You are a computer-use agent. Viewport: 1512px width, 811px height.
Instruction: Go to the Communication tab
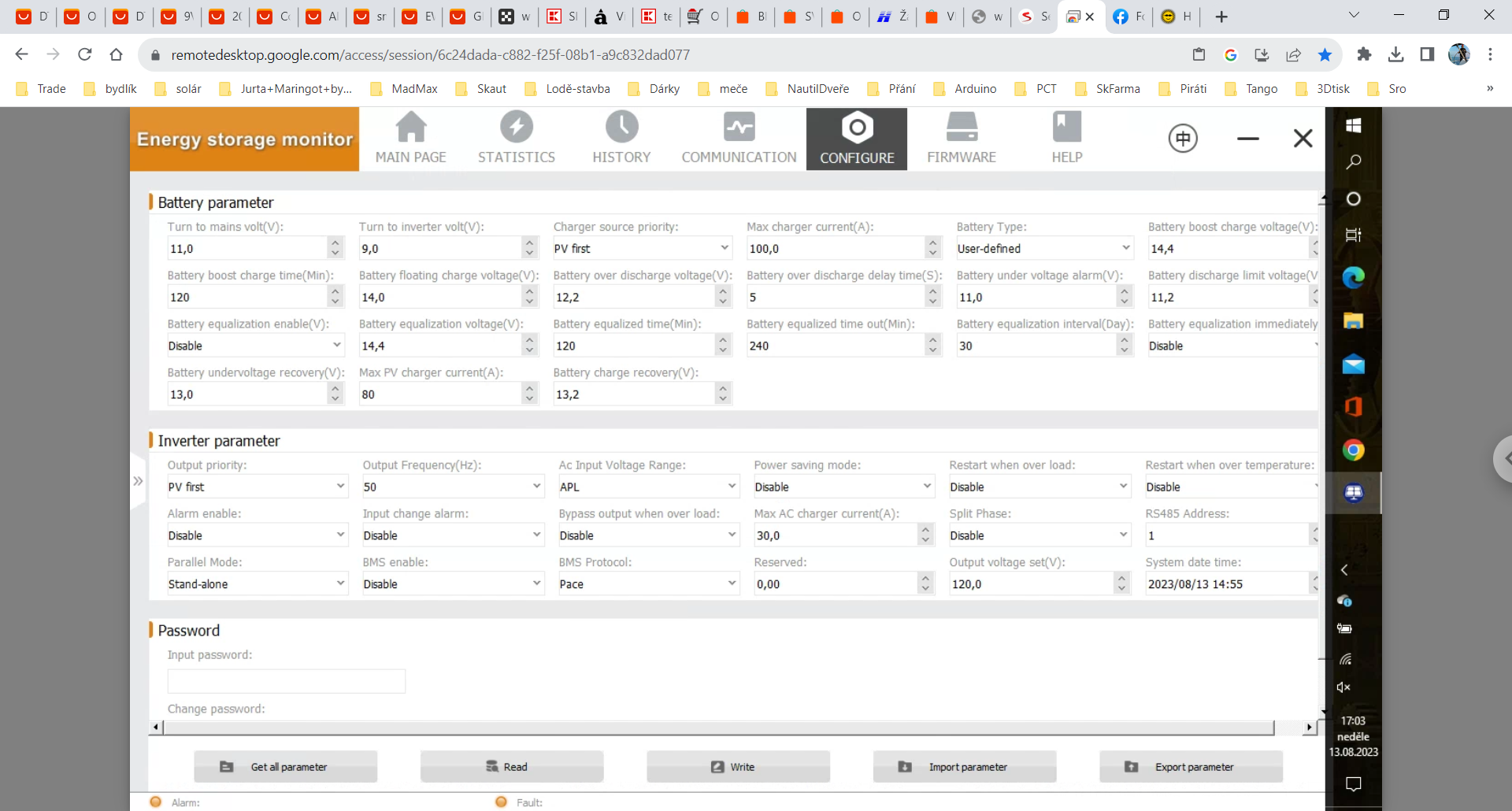[739, 139]
